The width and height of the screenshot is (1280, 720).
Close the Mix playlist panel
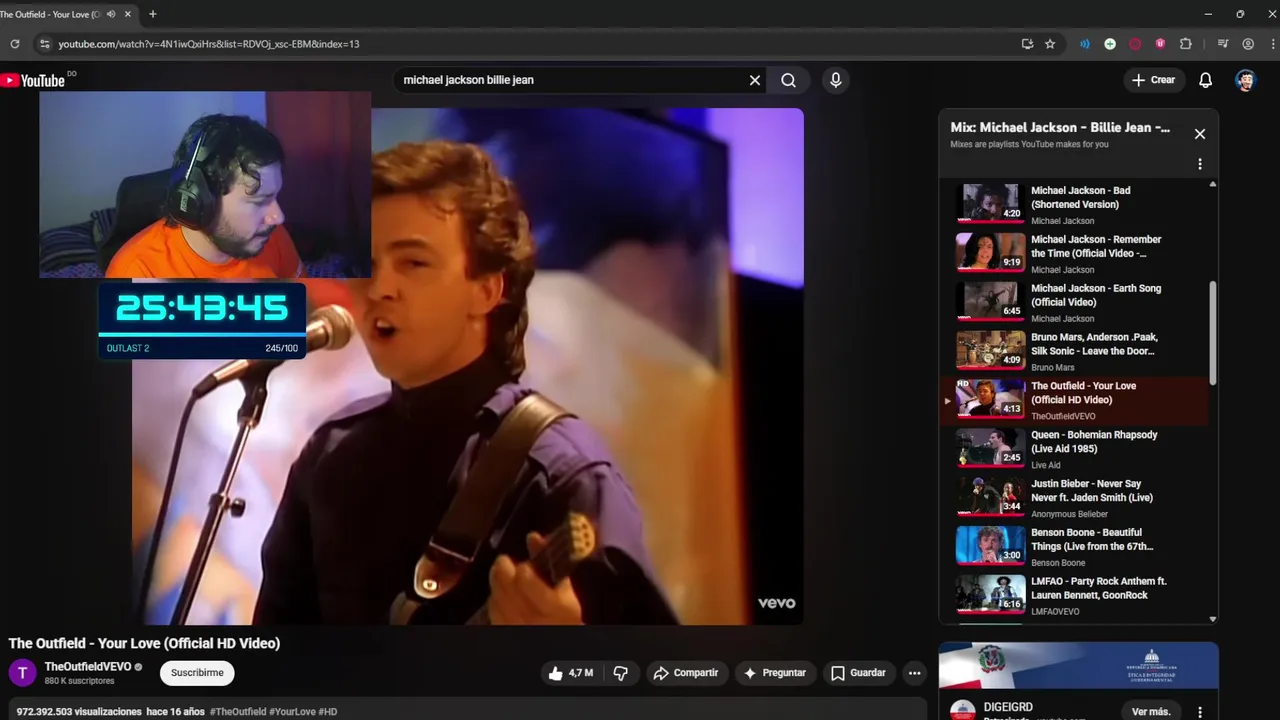pos(1200,134)
